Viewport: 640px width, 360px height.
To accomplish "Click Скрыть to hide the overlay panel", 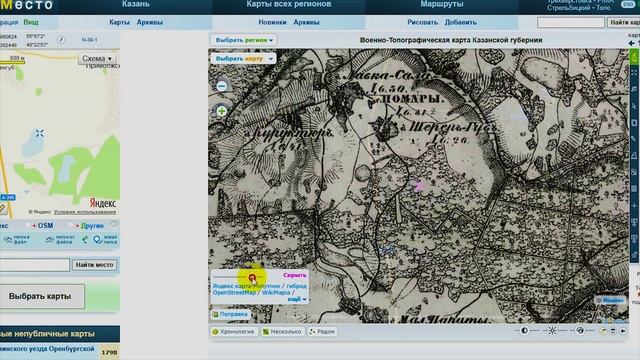I will [x=295, y=275].
